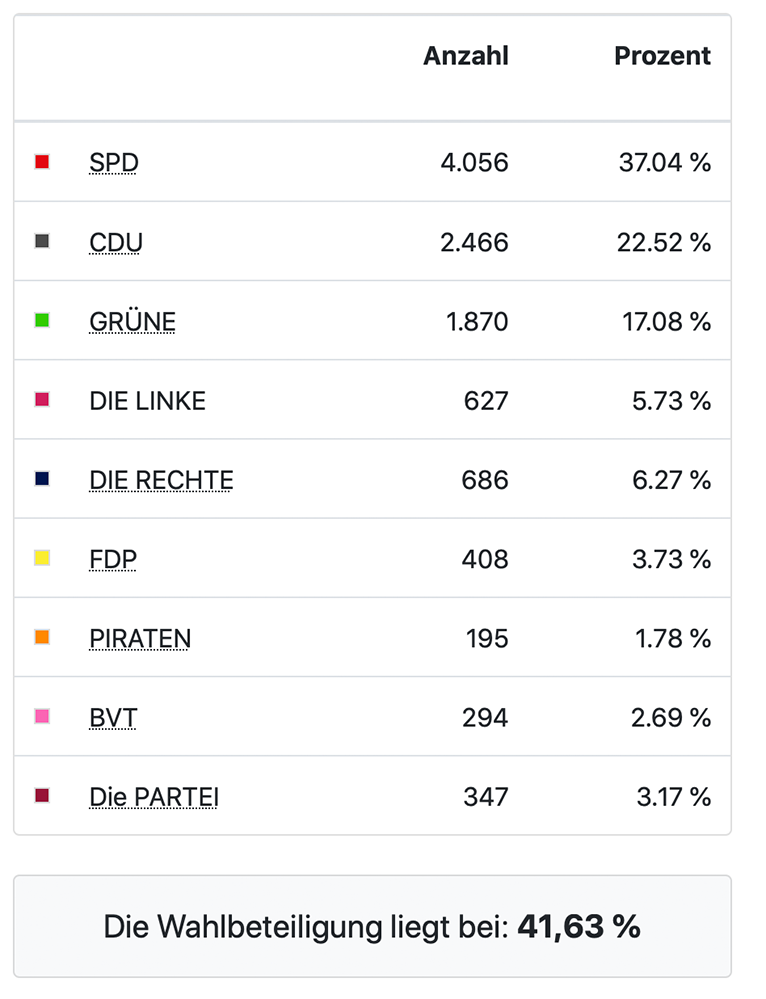Select the Die PARTEI label

[x=154, y=798]
